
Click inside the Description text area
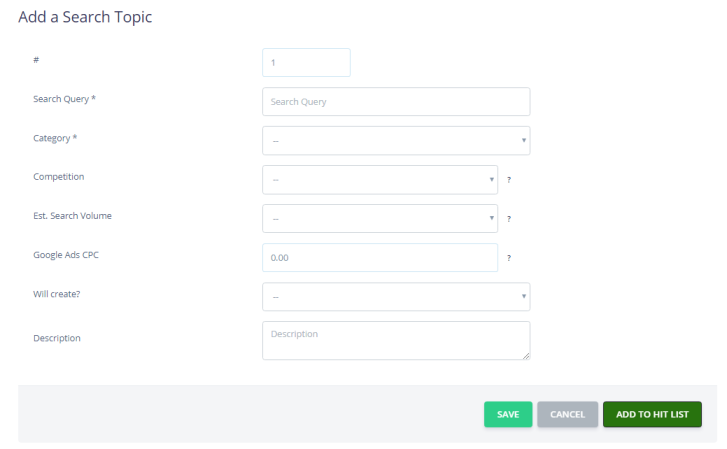396,340
